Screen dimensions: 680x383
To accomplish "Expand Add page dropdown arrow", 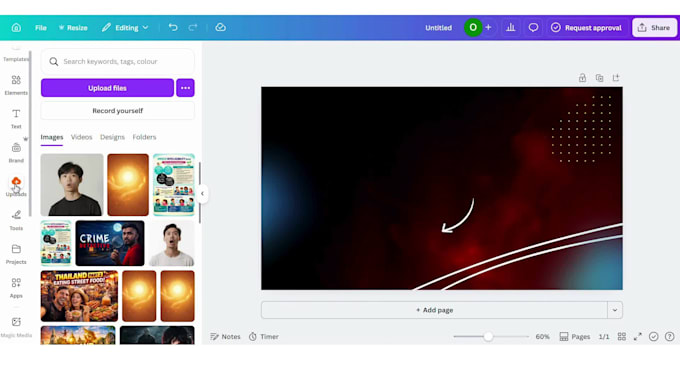I will (615, 310).
